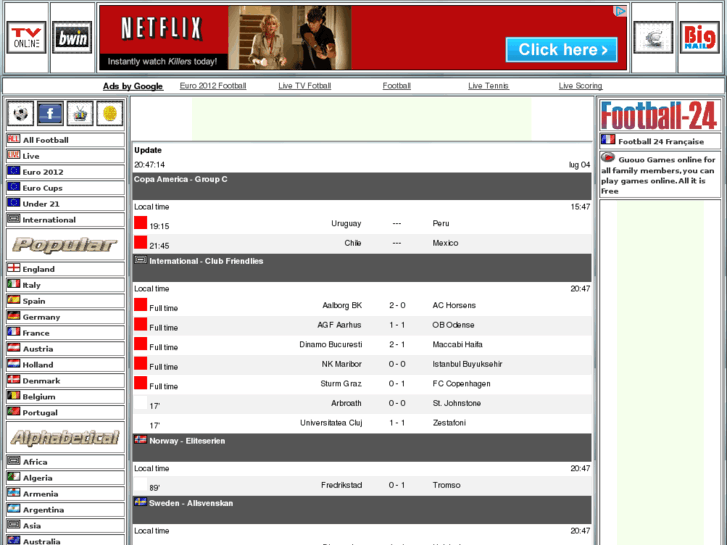Click the Sweden flag in Allsvenskan header

140,502
